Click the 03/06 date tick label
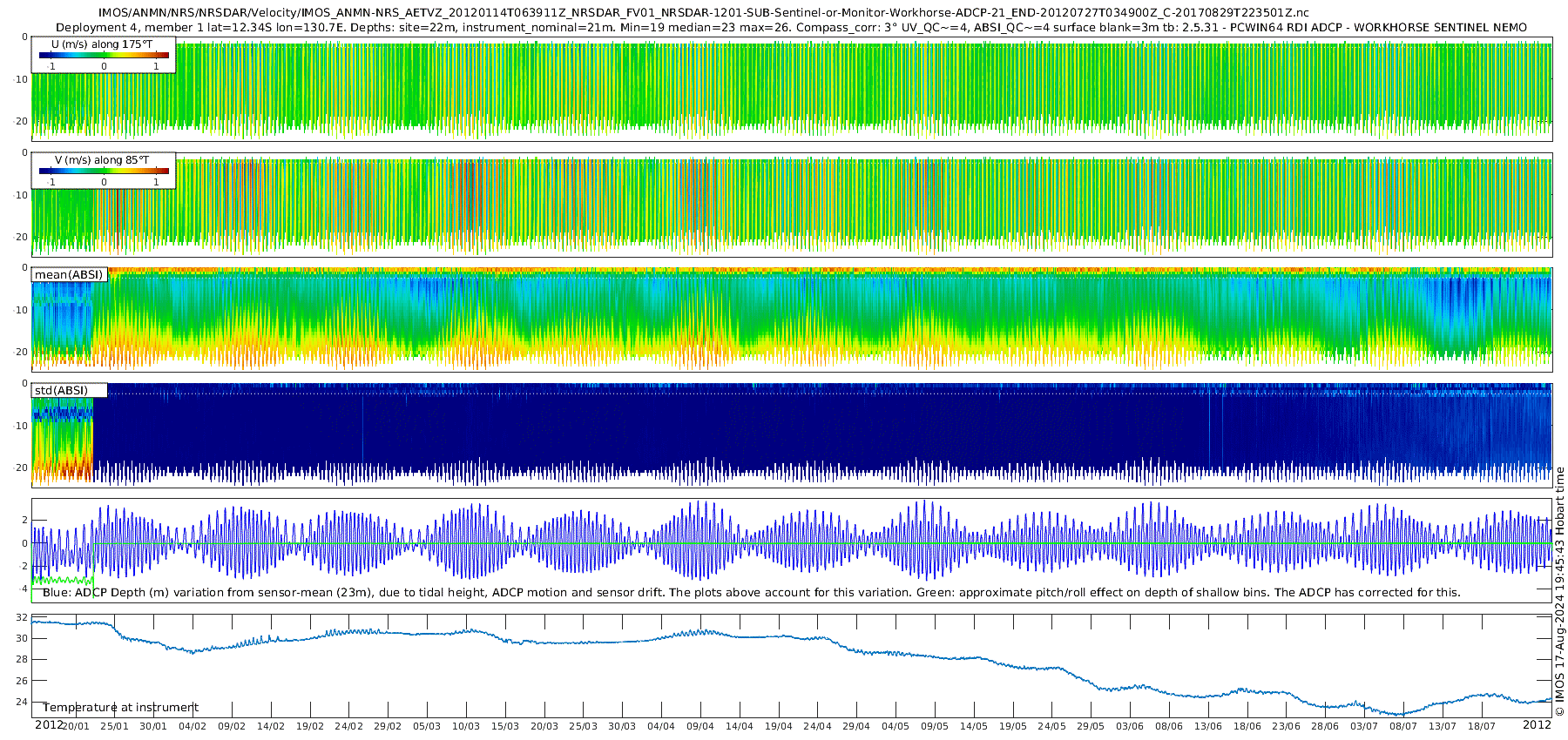1568x740 pixels. click(x=1130, y=726)
